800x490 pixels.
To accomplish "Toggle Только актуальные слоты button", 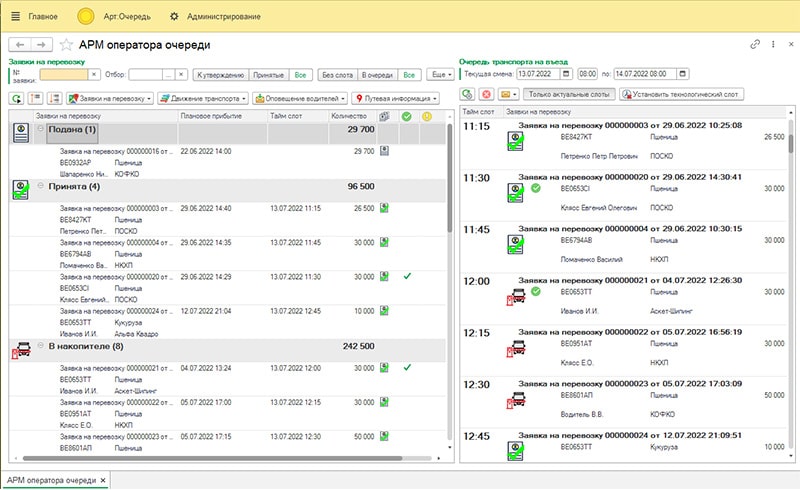I will (569, 94).
